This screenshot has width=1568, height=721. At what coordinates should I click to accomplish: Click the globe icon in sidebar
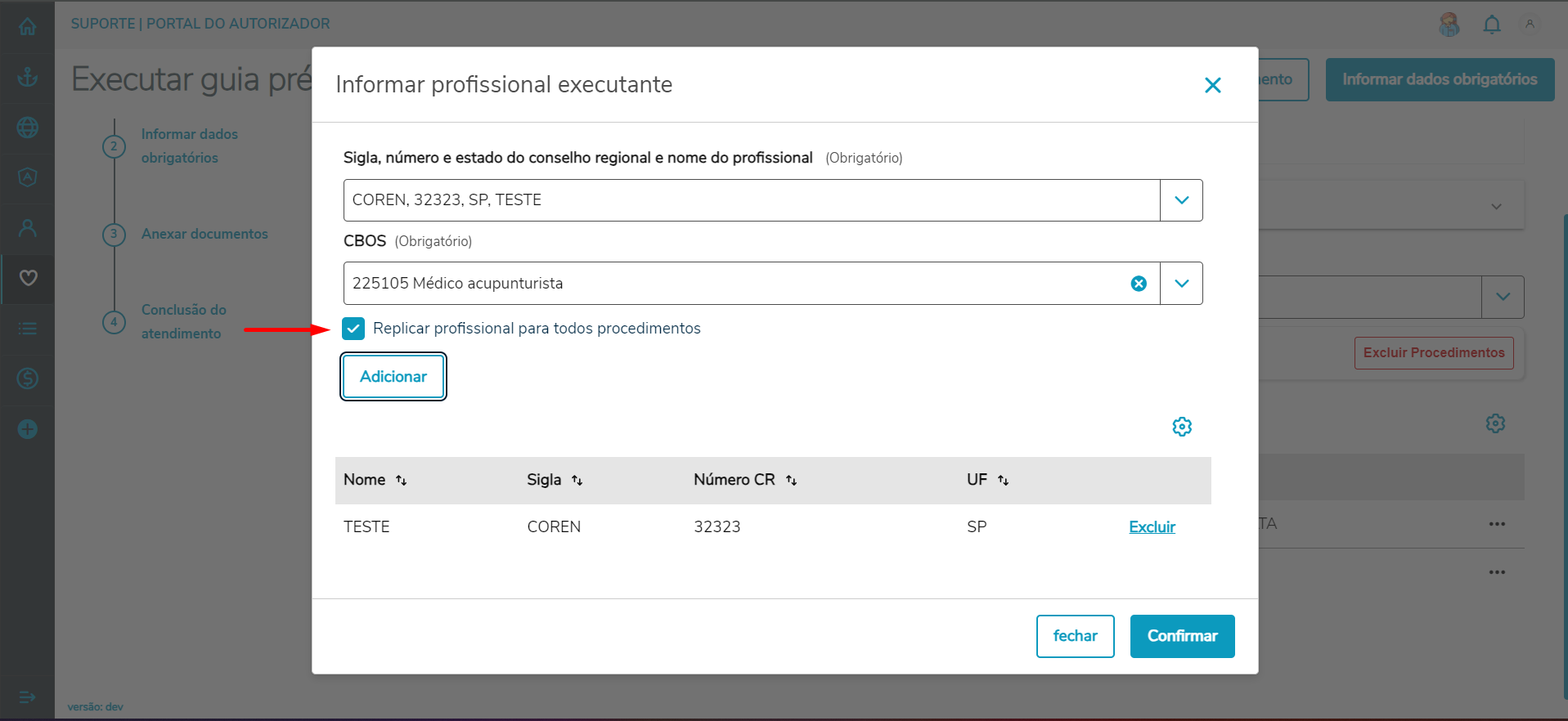point(28,128)
